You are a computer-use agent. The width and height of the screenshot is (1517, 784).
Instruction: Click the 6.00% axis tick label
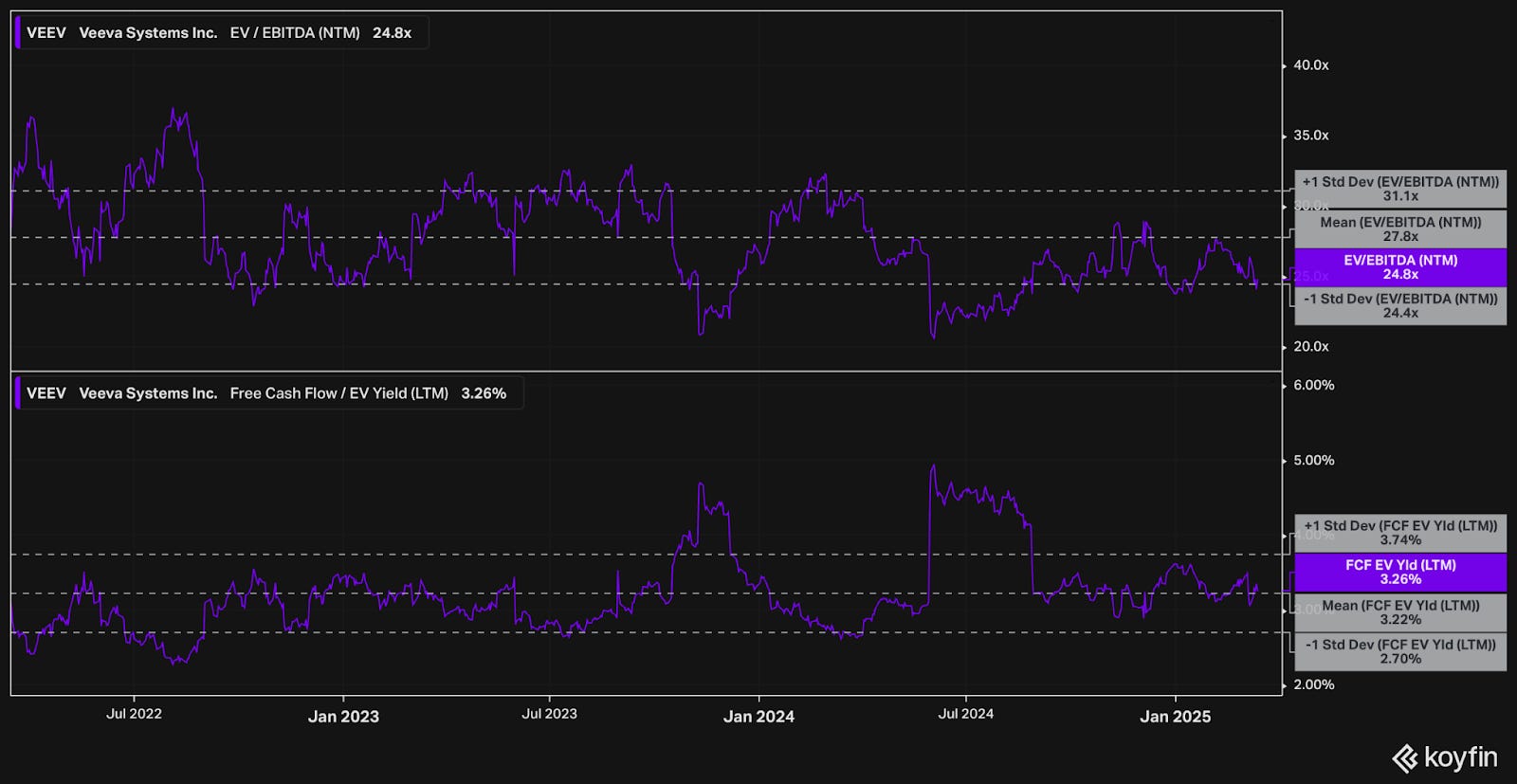point(1314,385)
